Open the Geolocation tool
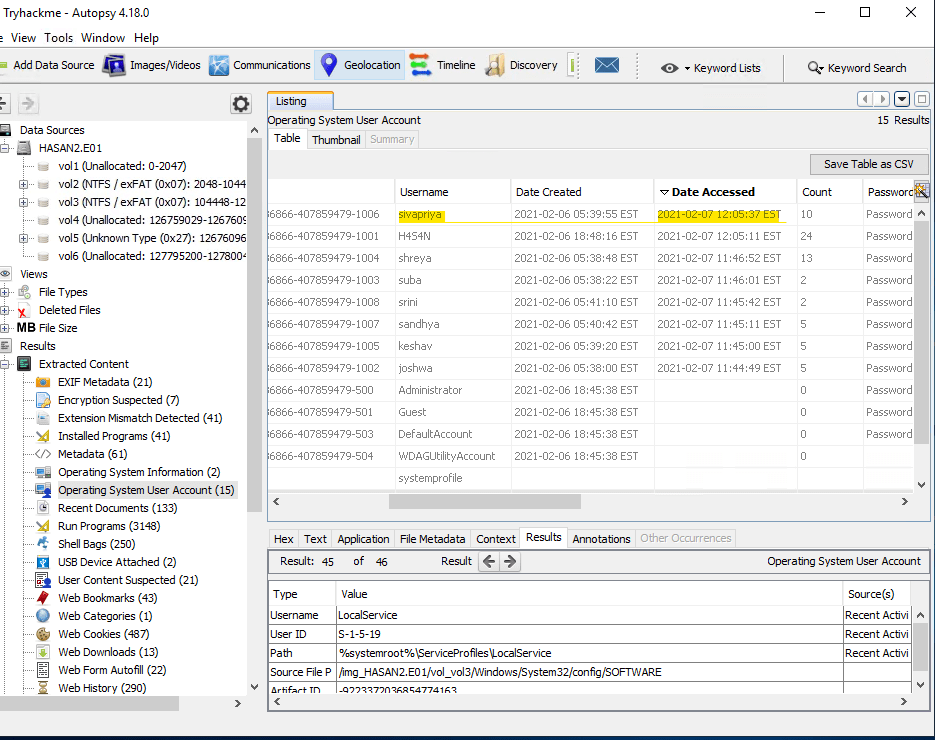The image size is (935, 740). pos(360,65)
